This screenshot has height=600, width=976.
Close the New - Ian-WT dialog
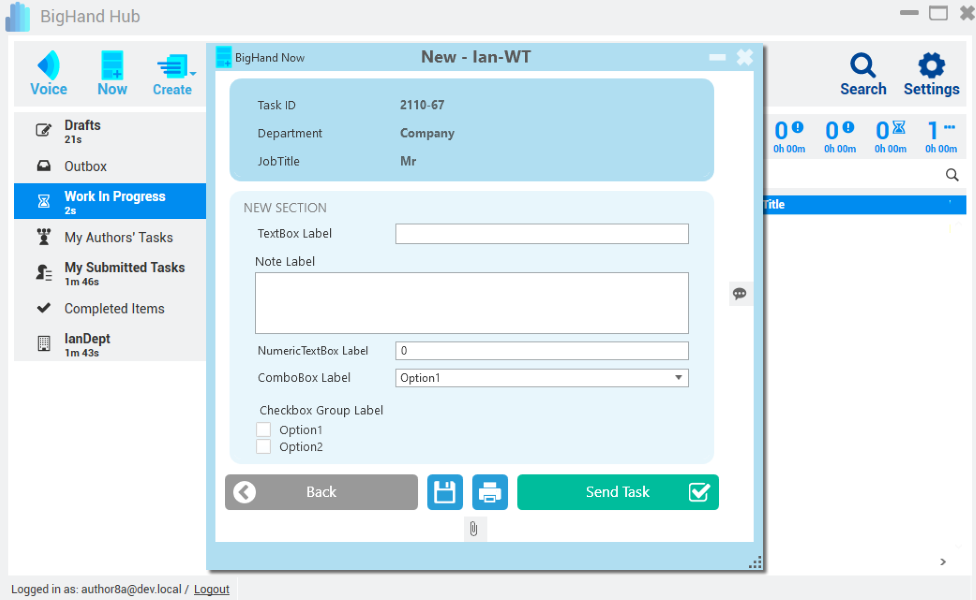[x=744, y=57]
